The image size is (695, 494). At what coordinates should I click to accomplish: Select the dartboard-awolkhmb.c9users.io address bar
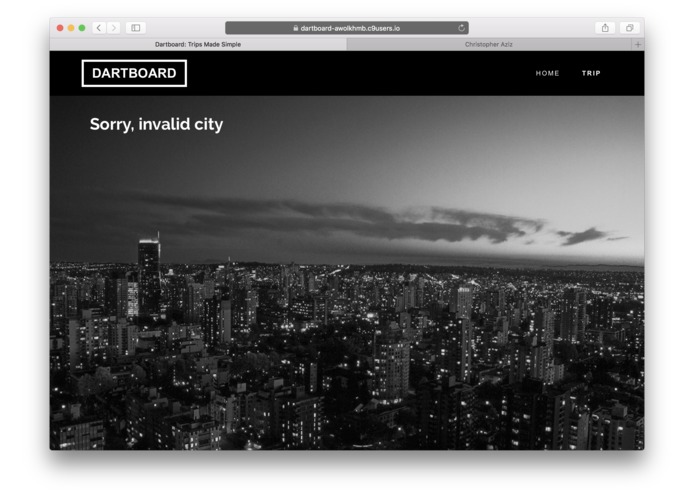[x=347, y=28]
